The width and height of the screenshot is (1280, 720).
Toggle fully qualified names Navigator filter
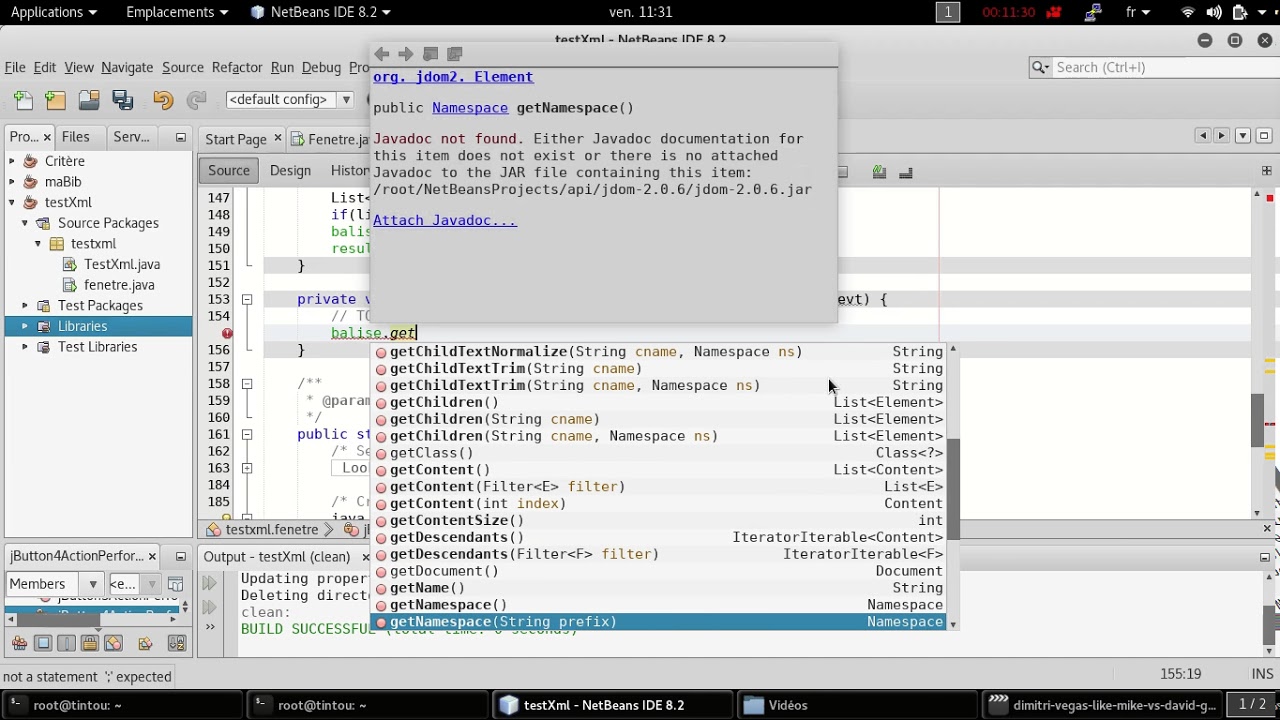pos(145,644)
